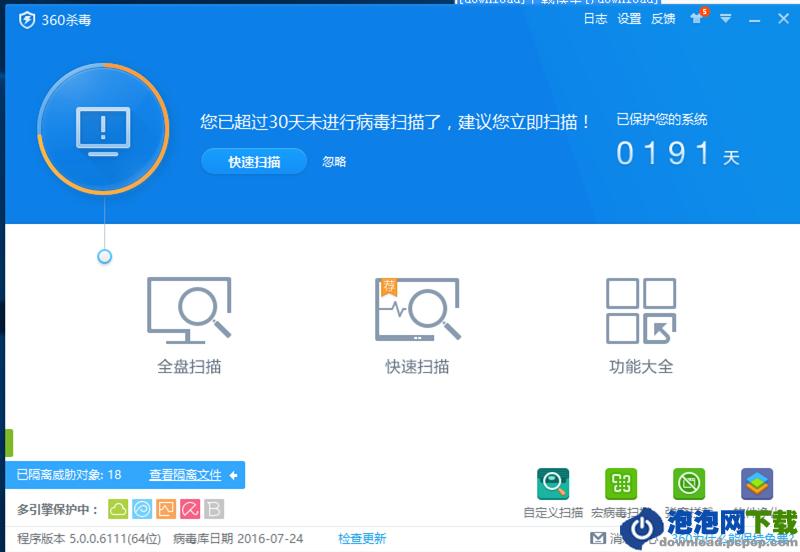The height and width of the screenshot is (552, 800).
Task: Click 病毒库日期 2016-07-24 text
Action: [238, 538]
